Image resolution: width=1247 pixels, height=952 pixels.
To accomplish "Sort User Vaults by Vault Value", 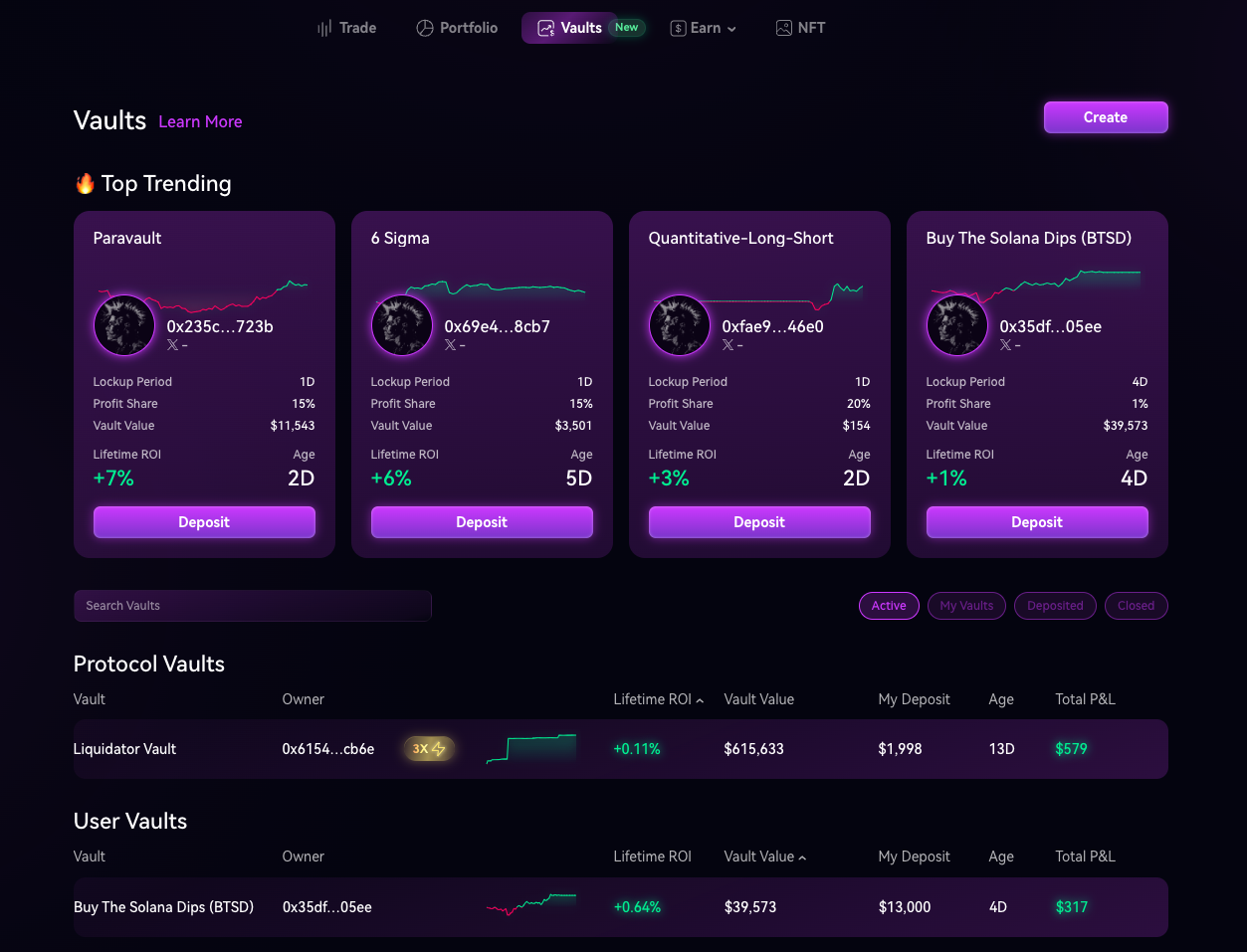I will [765, 857].
